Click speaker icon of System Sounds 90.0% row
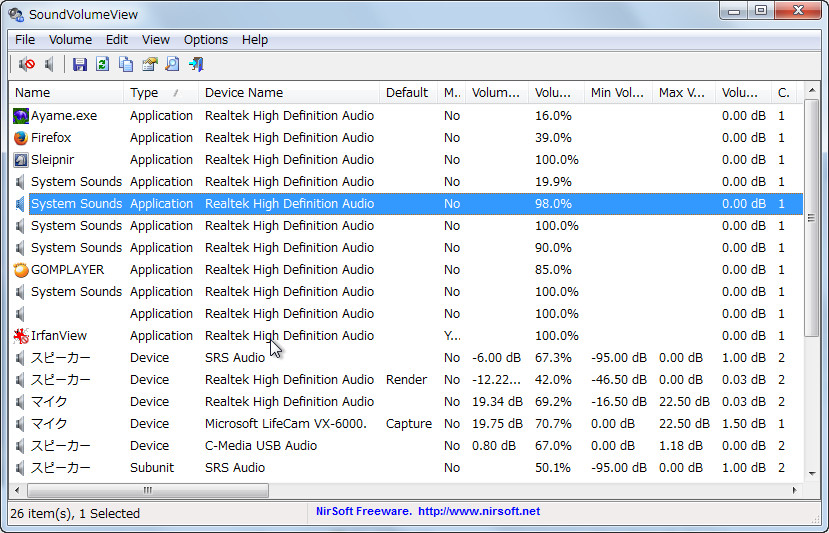The height and width of the screenshot is (533, 829). [x=20, y=248]
